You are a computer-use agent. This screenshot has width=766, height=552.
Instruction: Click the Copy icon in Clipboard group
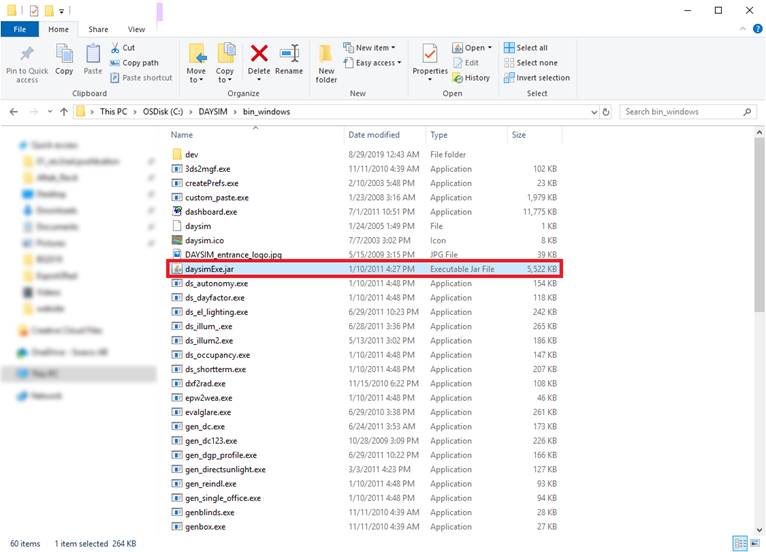(64, 53)
